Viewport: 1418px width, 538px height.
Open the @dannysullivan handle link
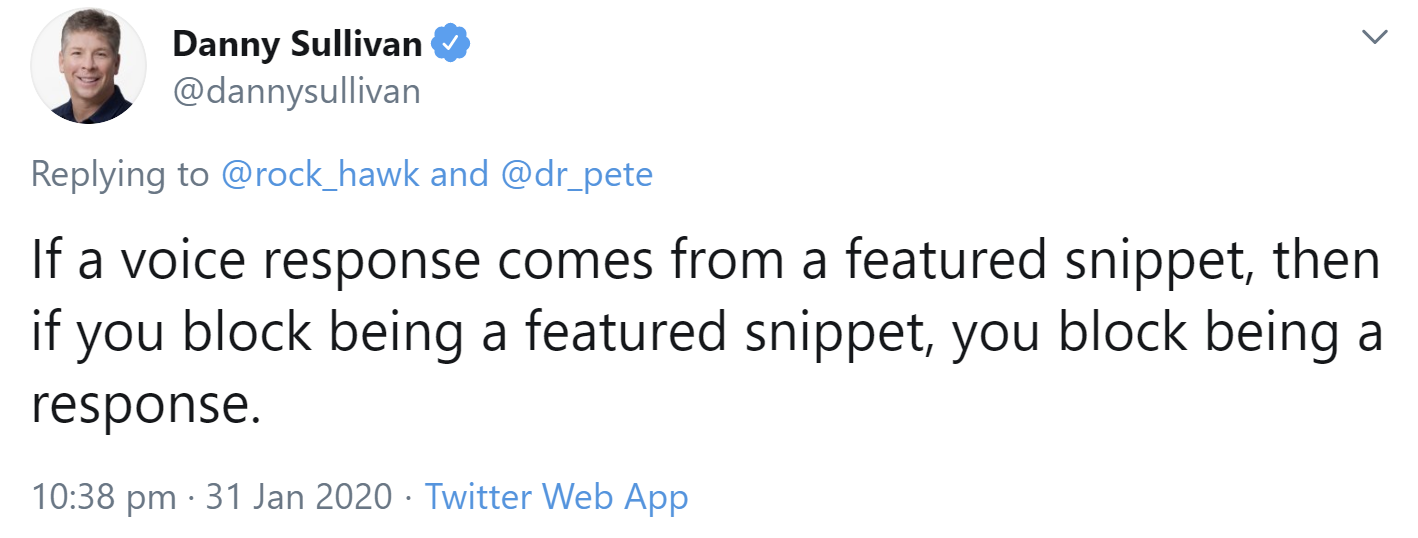pyautogui.click(x=297, y=91)
